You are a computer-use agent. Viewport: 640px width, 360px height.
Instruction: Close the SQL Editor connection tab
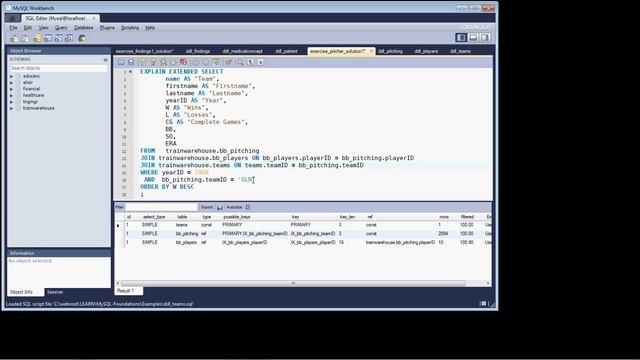(93, 18)
